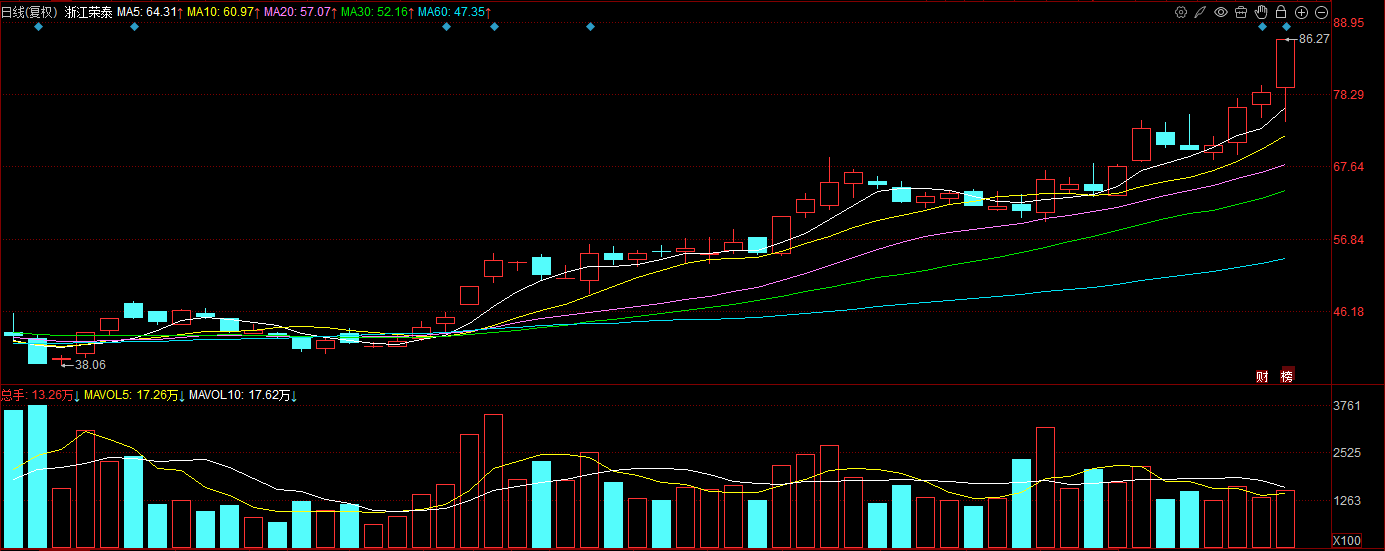The image size is (1385, 551).
Task: Click the 38.06 low price annotation
Action: (90, 365)
